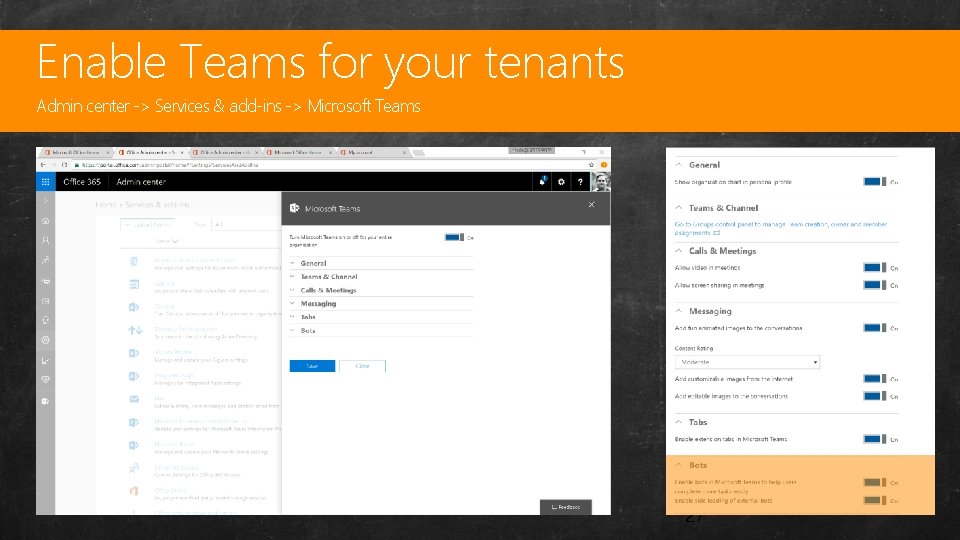
Task: Open the Groups control panel link
Action: pyautogui.click(x=781, y=228)
